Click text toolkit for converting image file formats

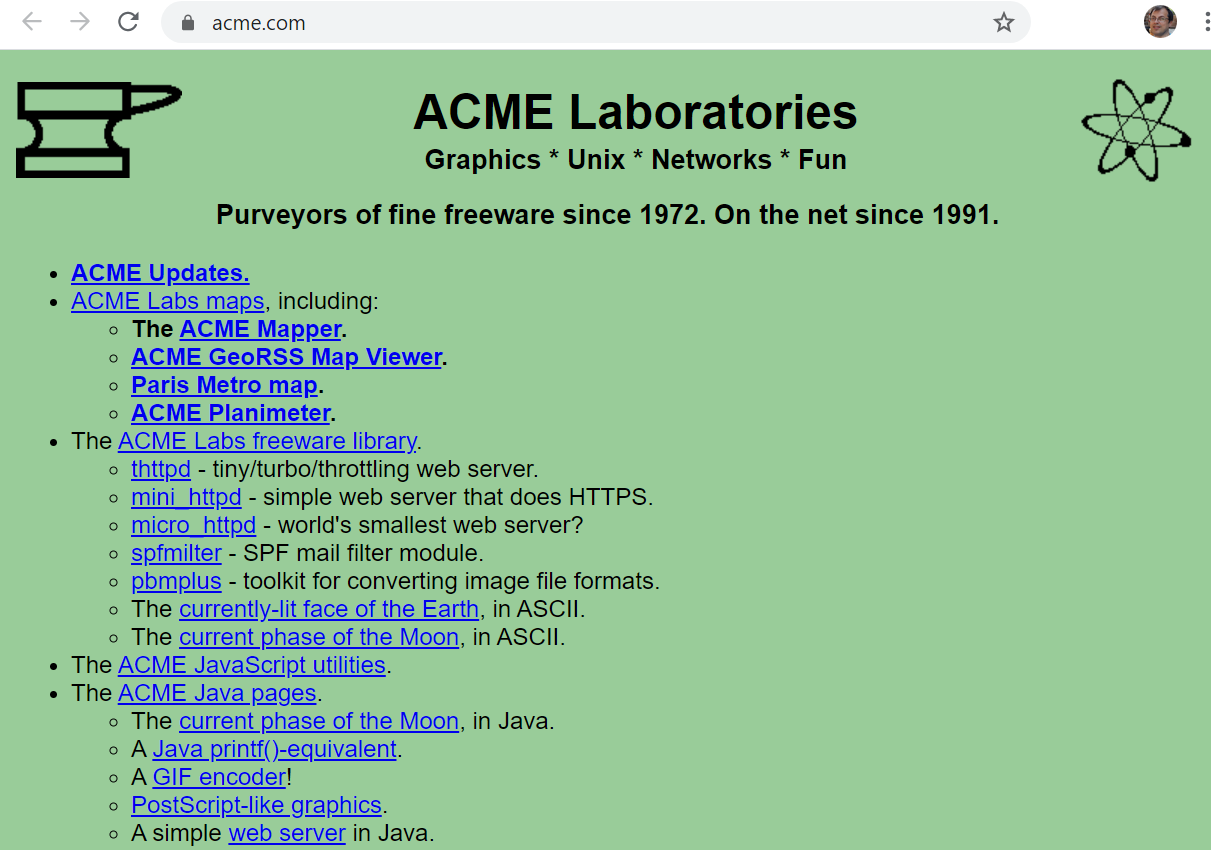pos(451,581)
